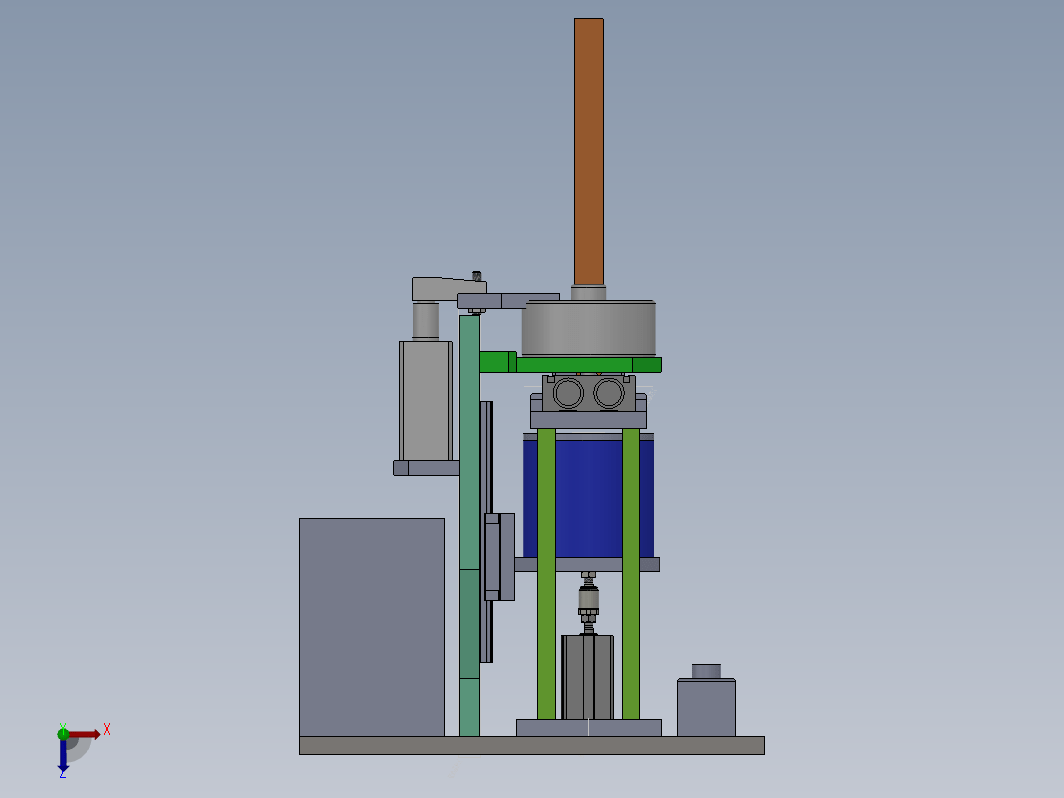Select the blue Z axis arrow of triad
Viewport: 1064px width, 798px height.
click(63, 756)
